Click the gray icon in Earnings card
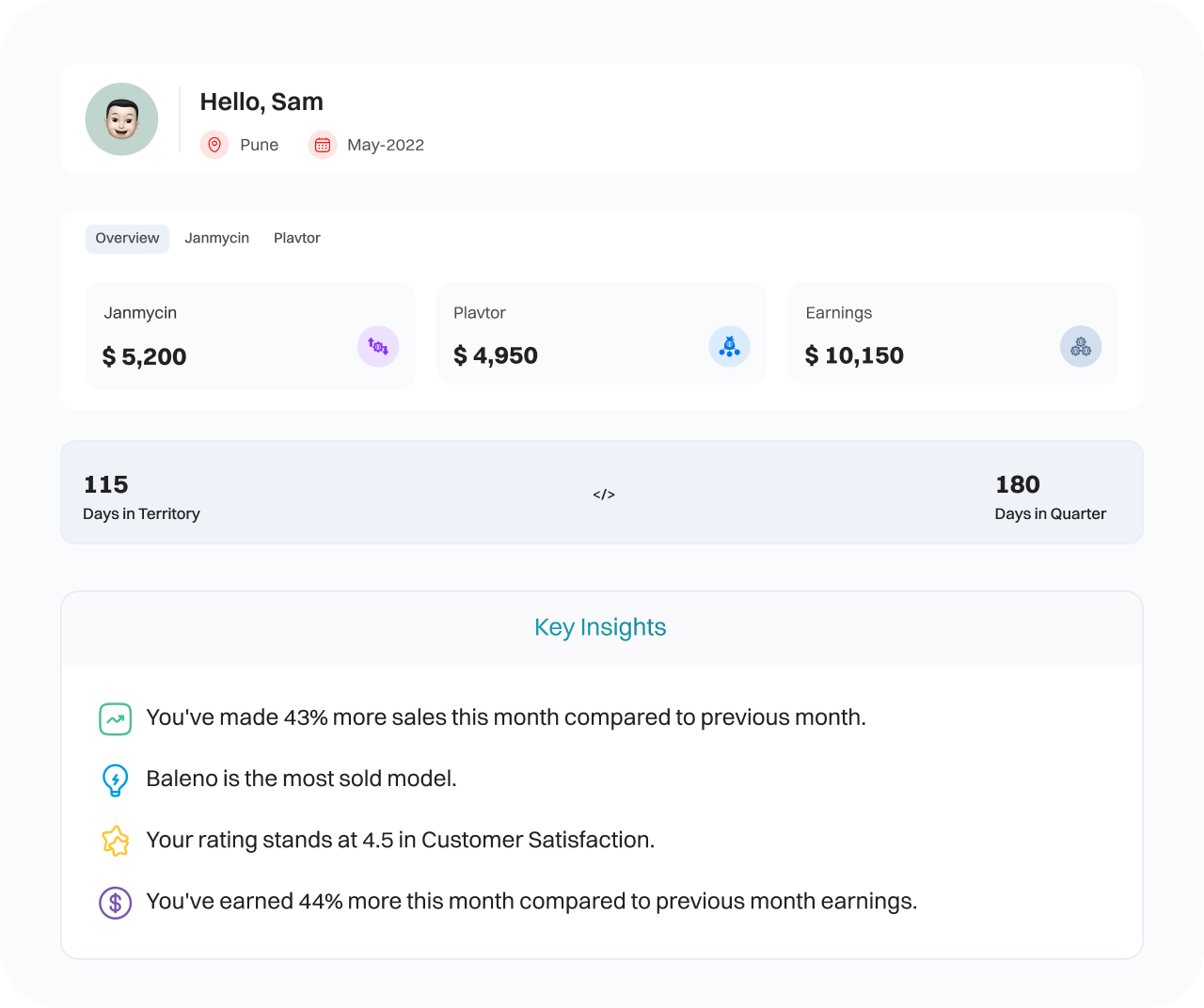Viewport: 1204px width, 1008px height. point(1081,347)
